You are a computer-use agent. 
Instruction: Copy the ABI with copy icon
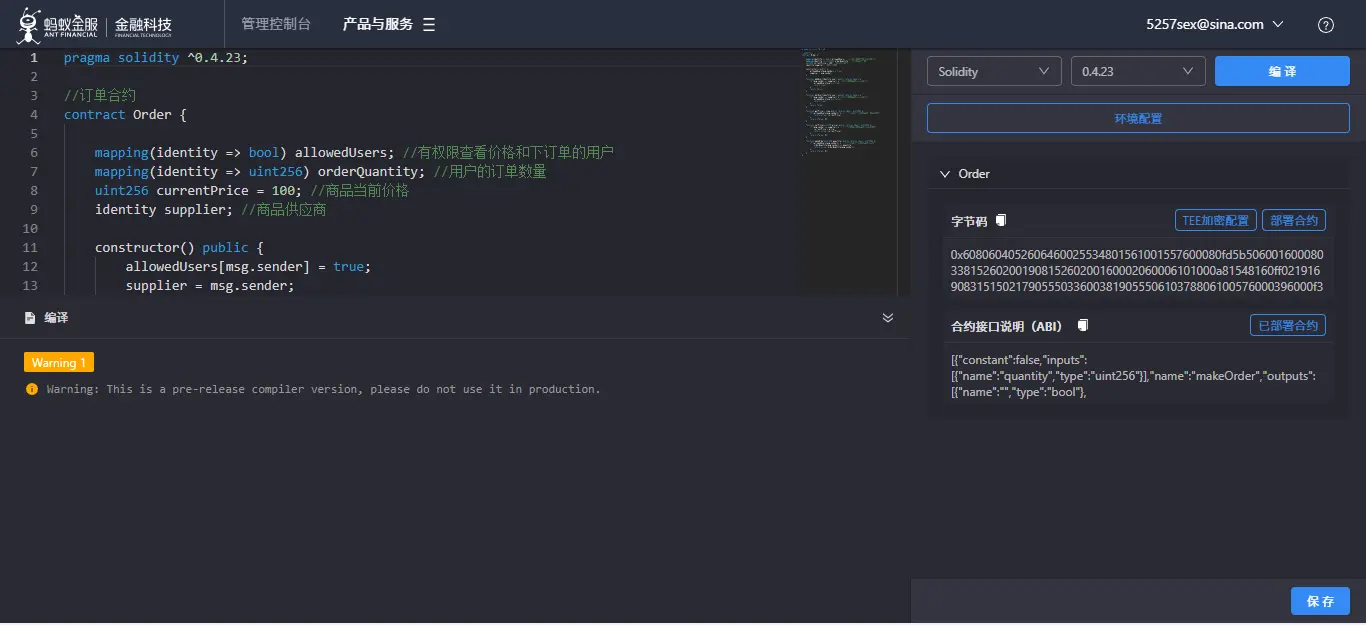click(x=1083, y=325)
